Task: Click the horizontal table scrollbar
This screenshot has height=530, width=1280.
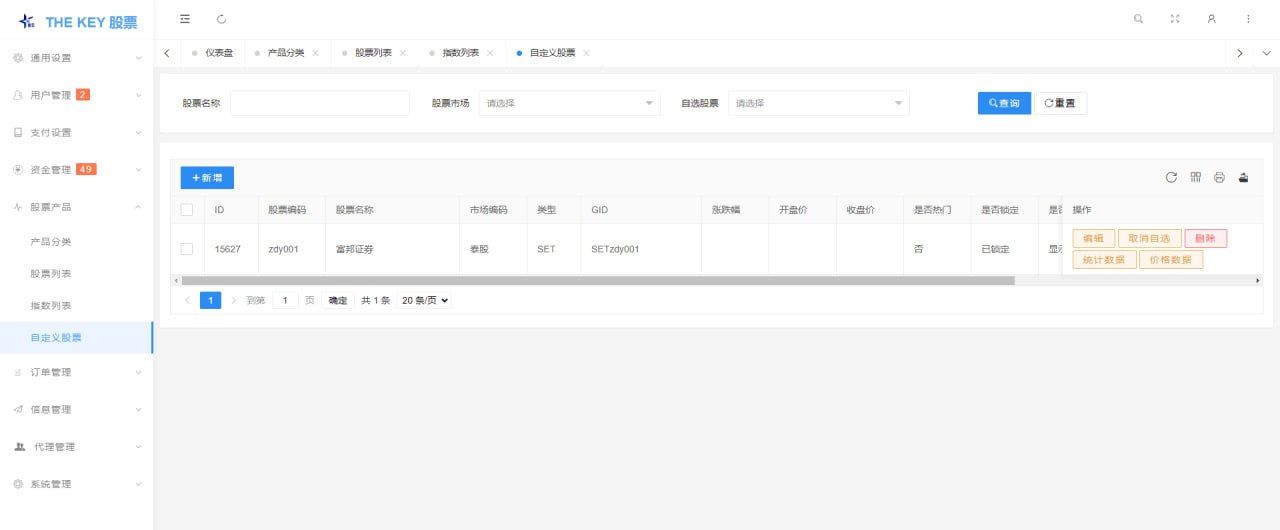Action: pyautogui.click(x=598, y=281)
